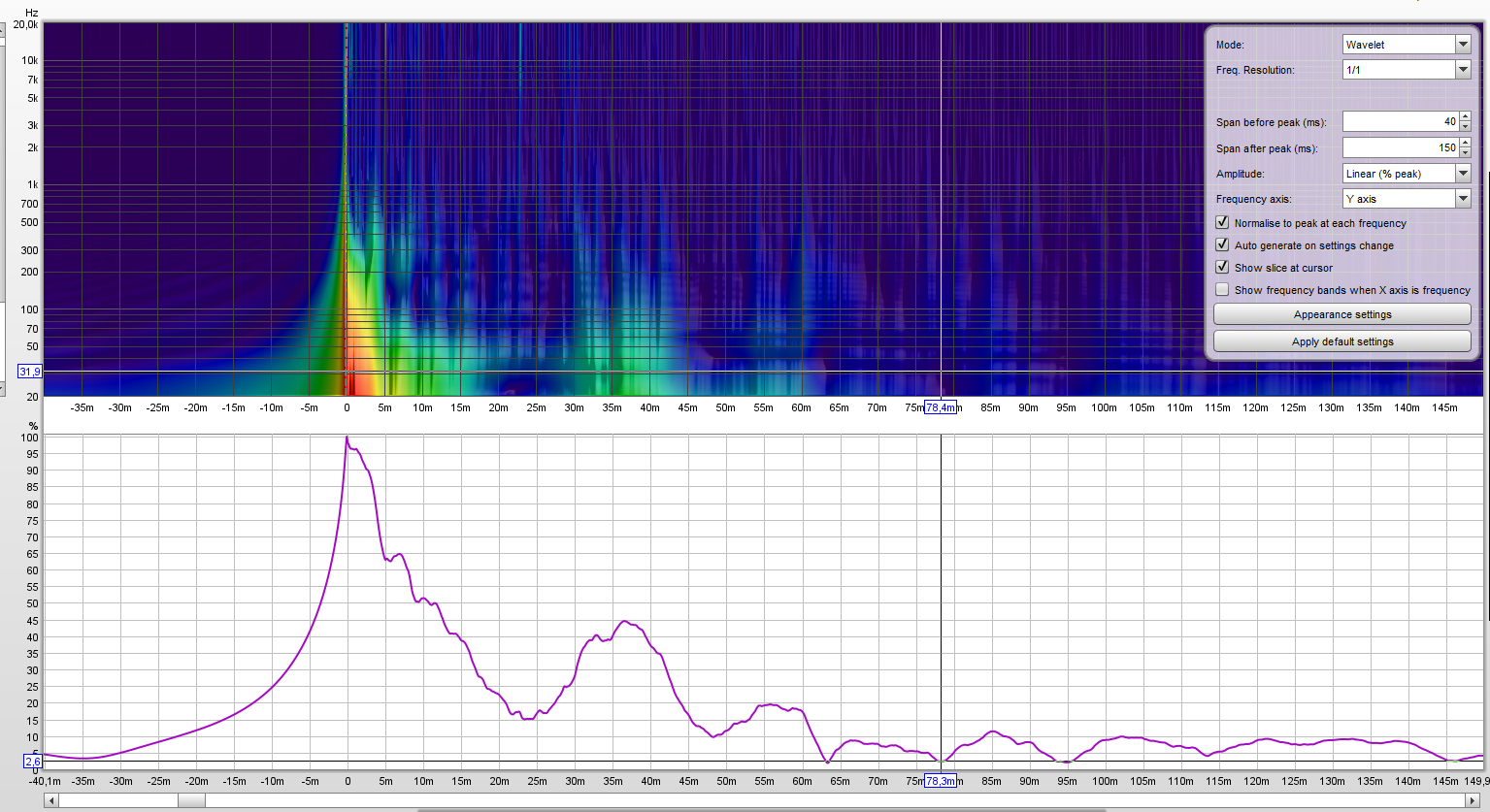The width and height of the screenshot is (1490, 812).
Task: Enable Show frequency bands when X axis is frequency
Action: point(1222,289)
